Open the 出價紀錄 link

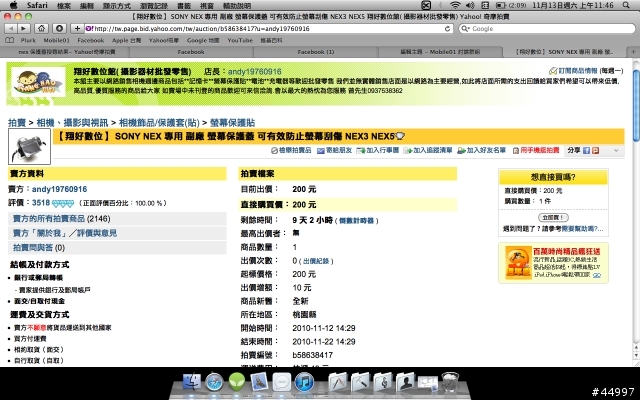coord(316,261)
